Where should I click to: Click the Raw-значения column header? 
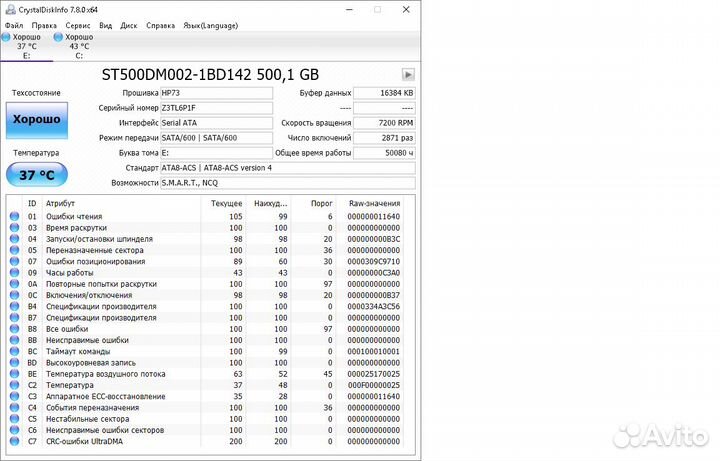click(x=374, y=203)
